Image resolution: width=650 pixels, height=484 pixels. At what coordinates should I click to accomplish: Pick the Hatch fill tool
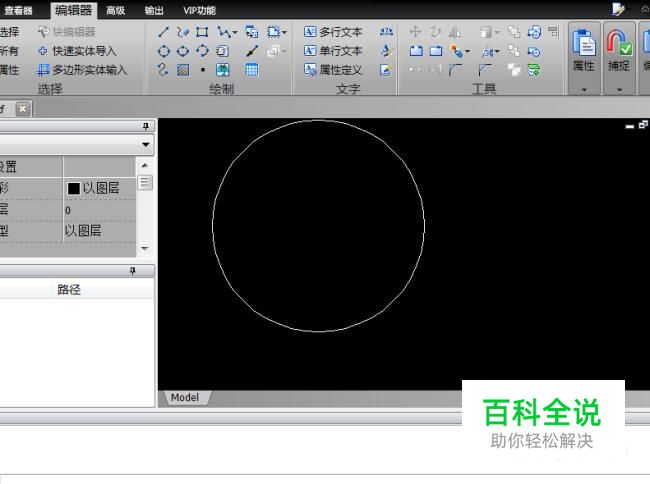point(182,70)
